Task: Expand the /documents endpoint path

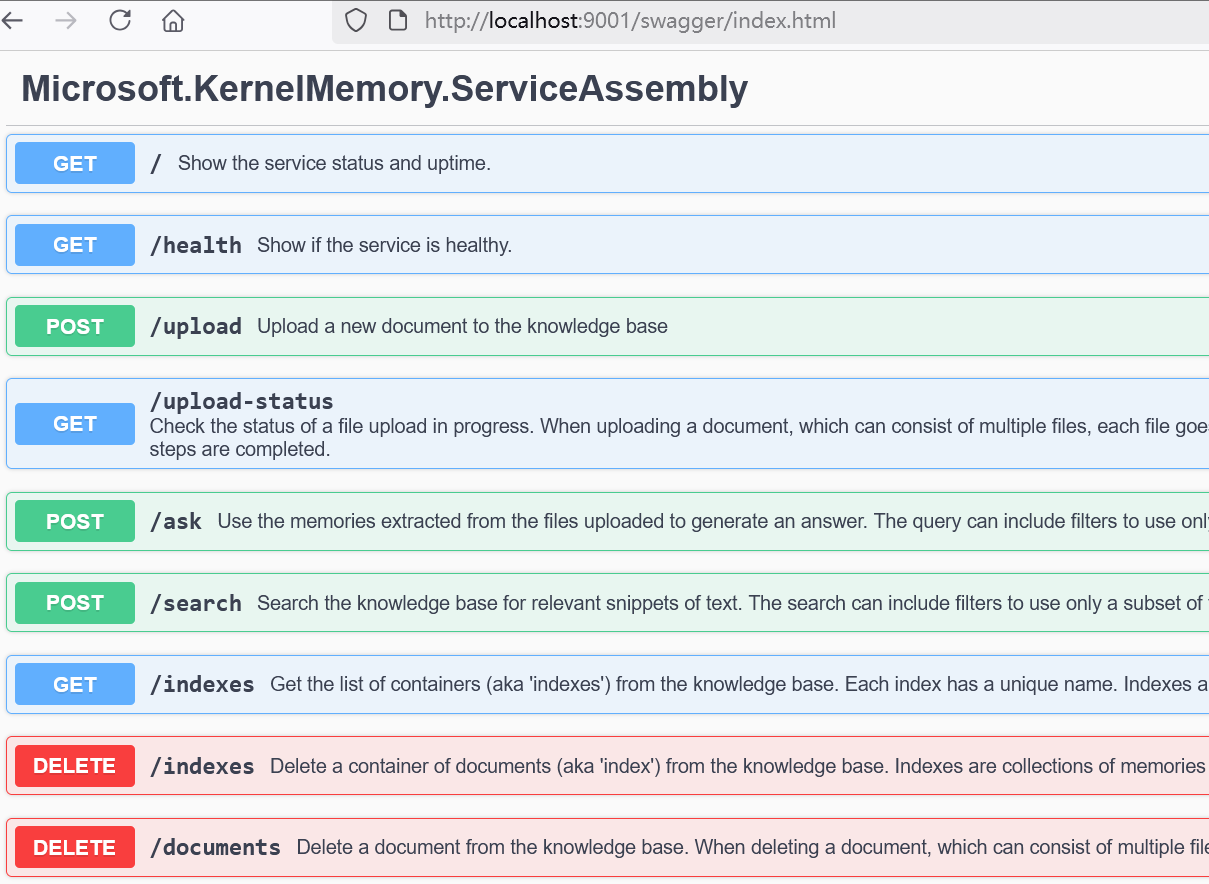Action: coord(215,847)
